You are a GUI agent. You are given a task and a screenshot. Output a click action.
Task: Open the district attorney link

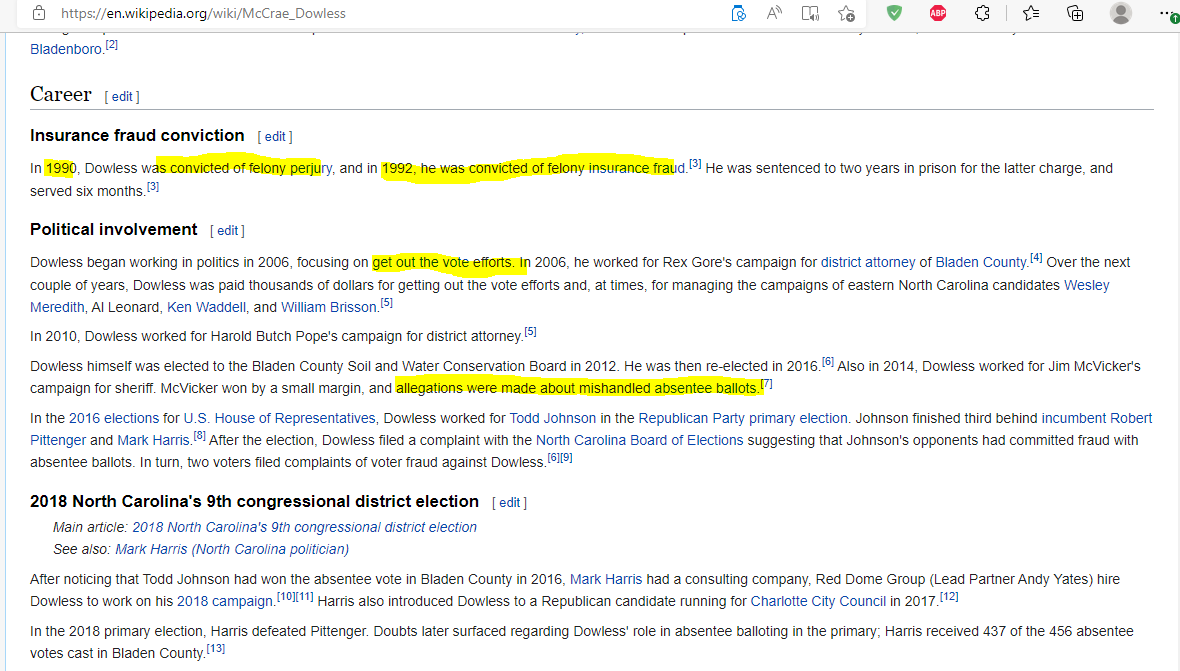tap(868, 262)
